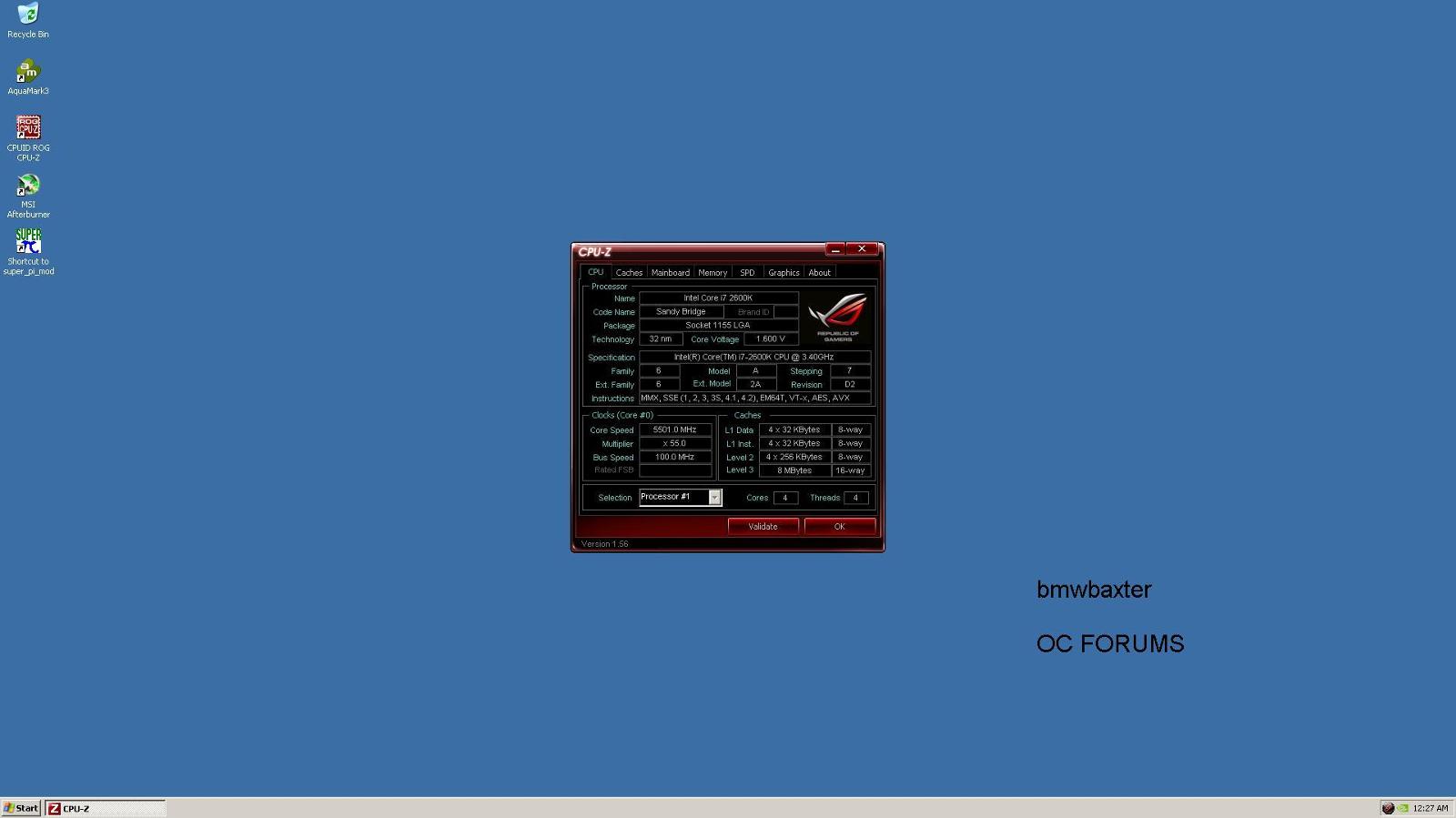Viewport: 1456px width, 818px height.
Task: Click the red tray icon near the clock
Action: pyautogui.click(x=1388, y=808)
